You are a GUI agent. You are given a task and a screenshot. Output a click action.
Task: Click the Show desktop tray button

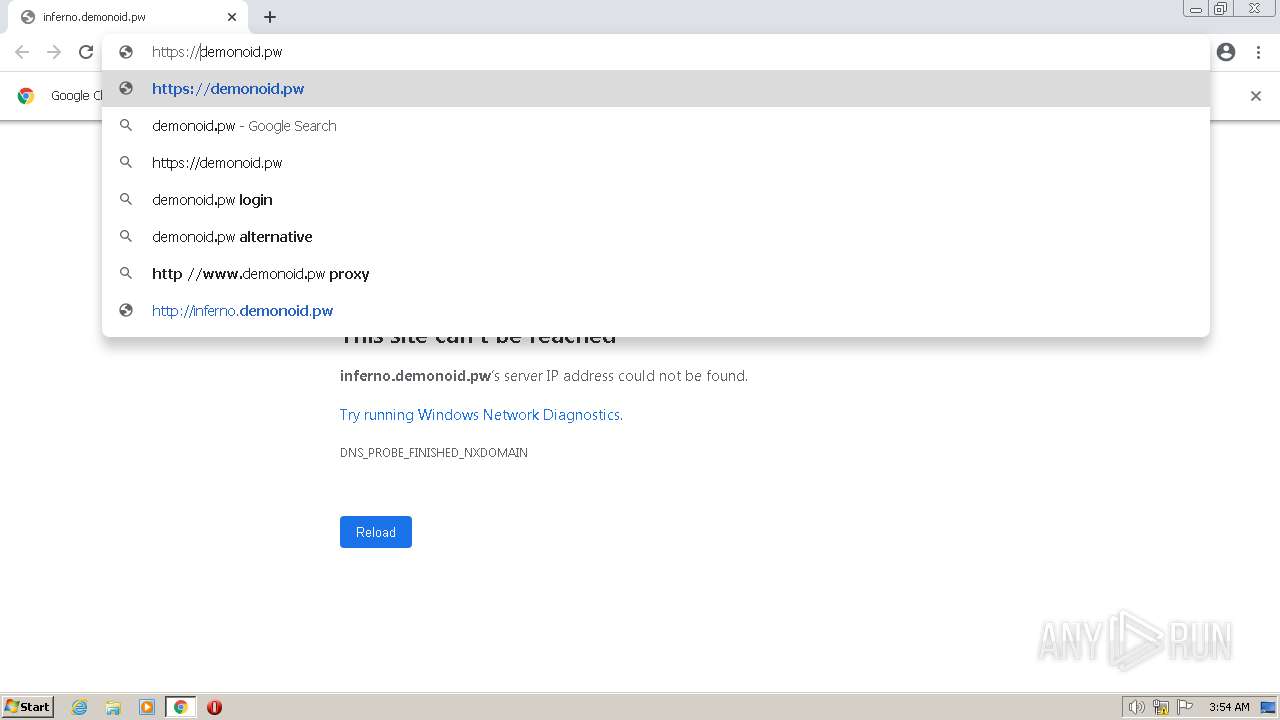pyautogui.click(x=1268, y=707)
